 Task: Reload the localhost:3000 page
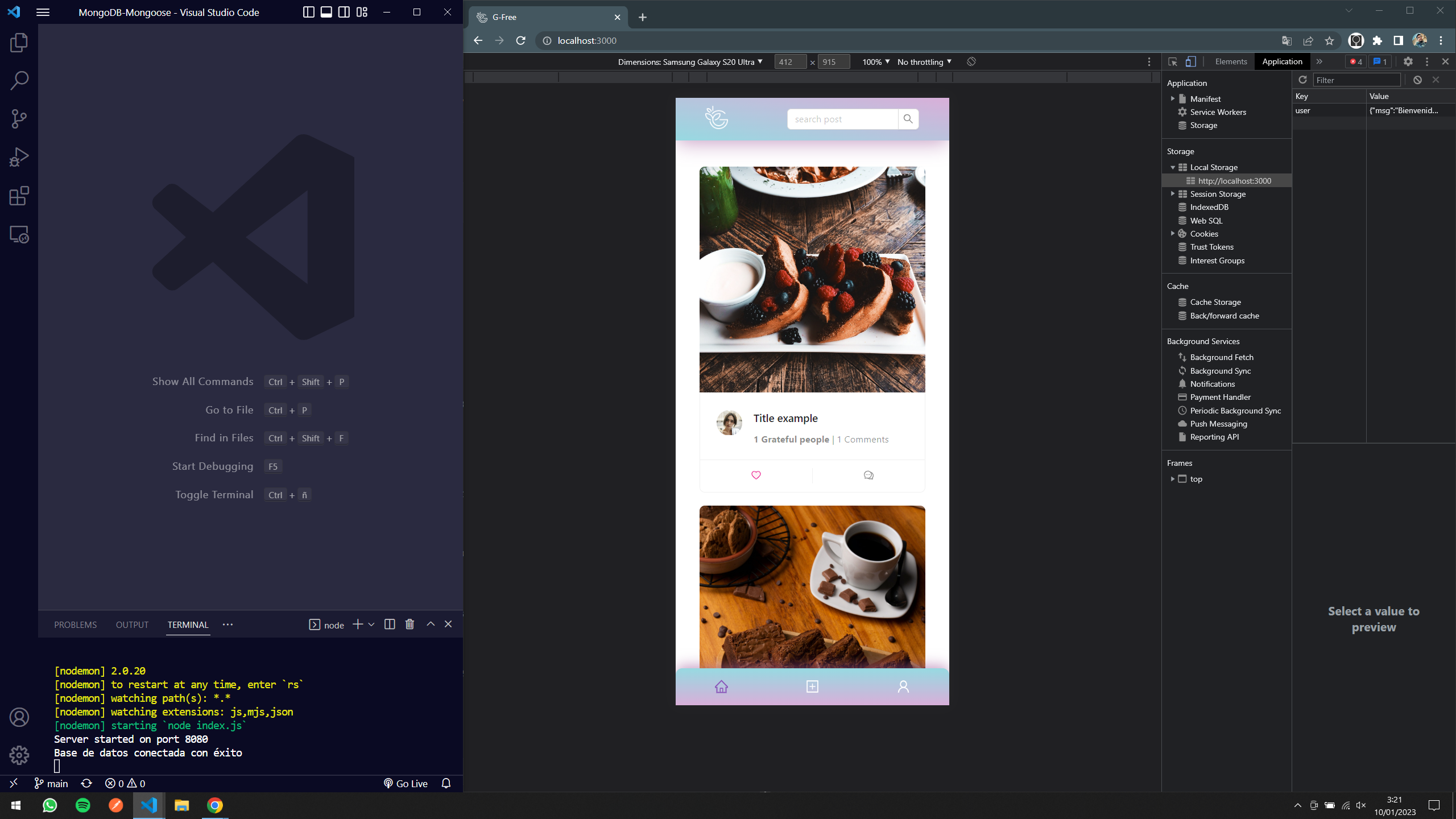[520, 40]
